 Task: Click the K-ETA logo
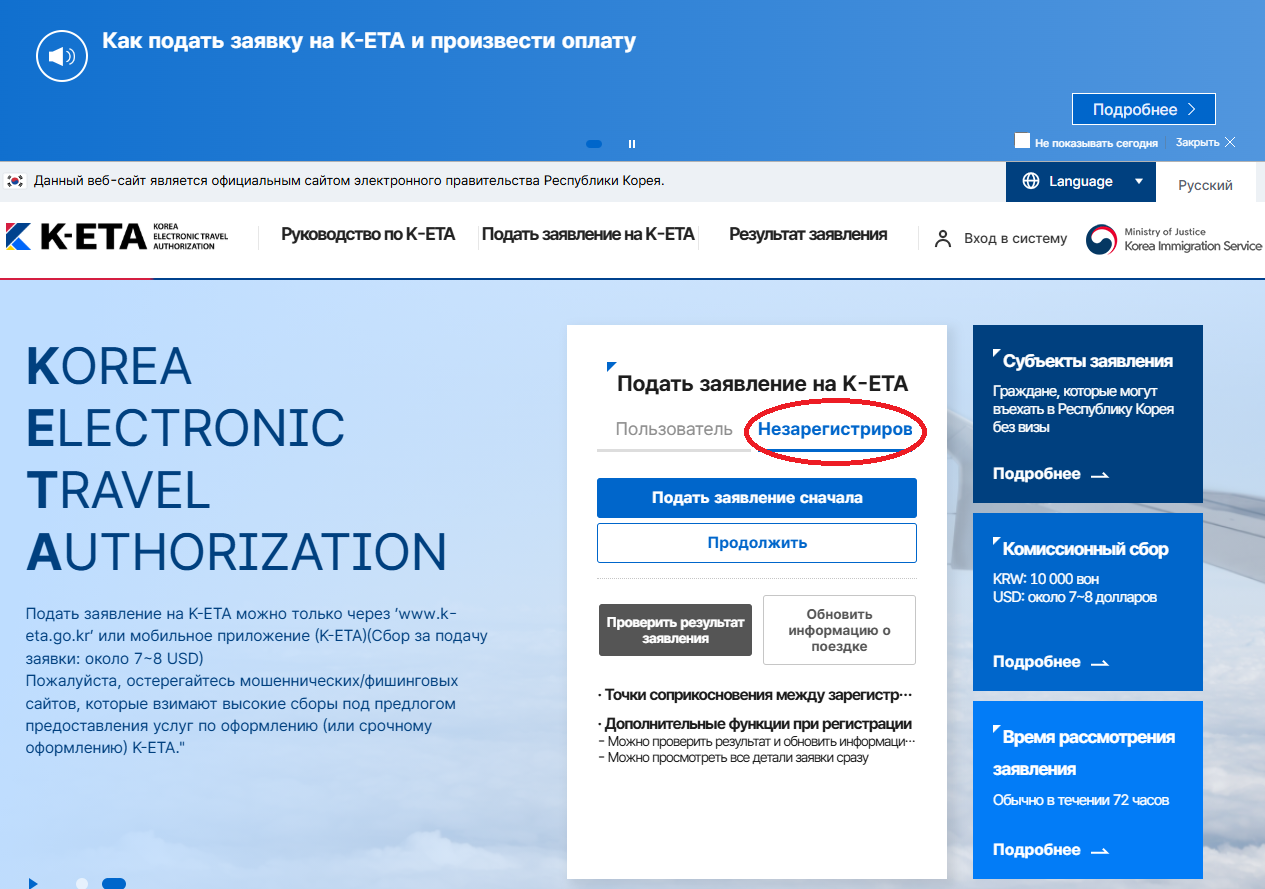click(x=117, y=236)
